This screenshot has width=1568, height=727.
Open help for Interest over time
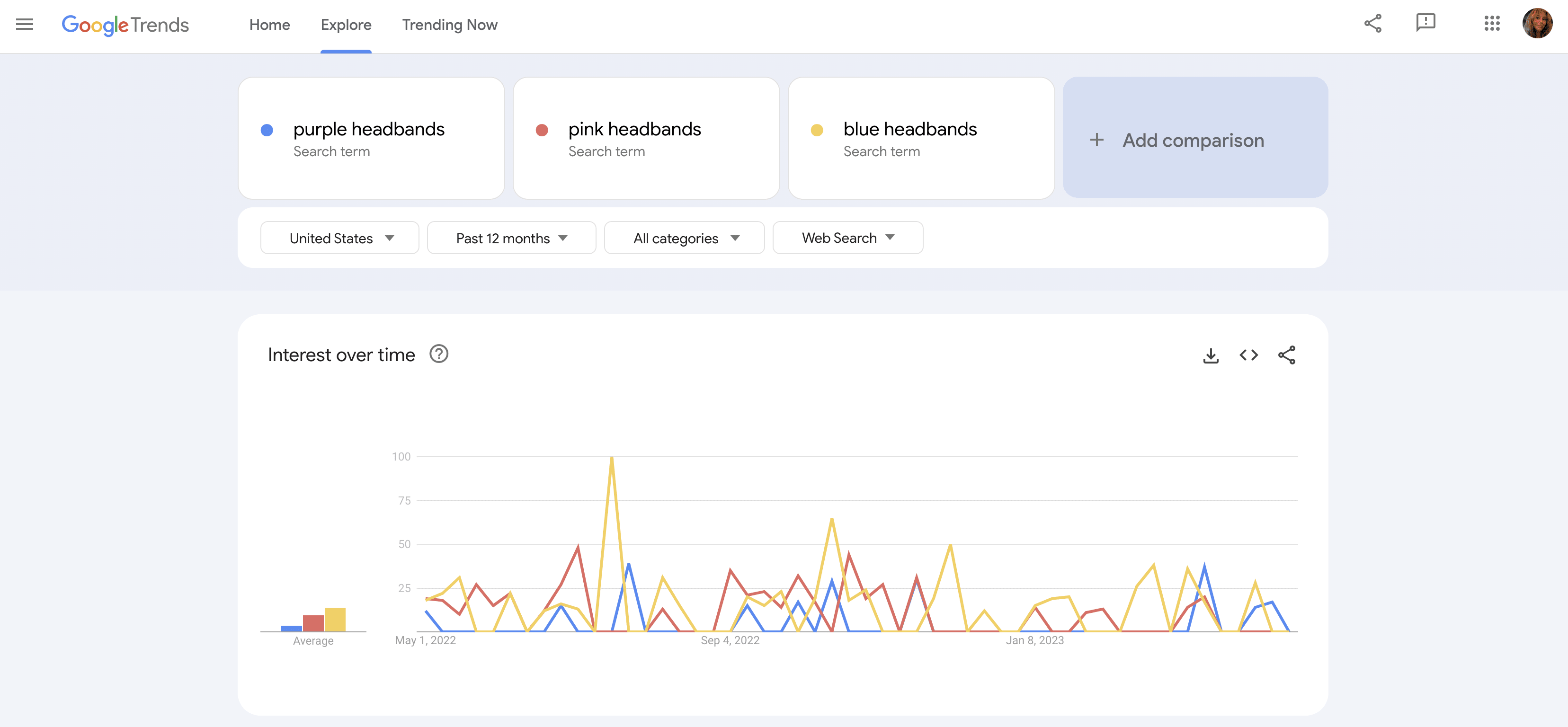coord(438,354)
